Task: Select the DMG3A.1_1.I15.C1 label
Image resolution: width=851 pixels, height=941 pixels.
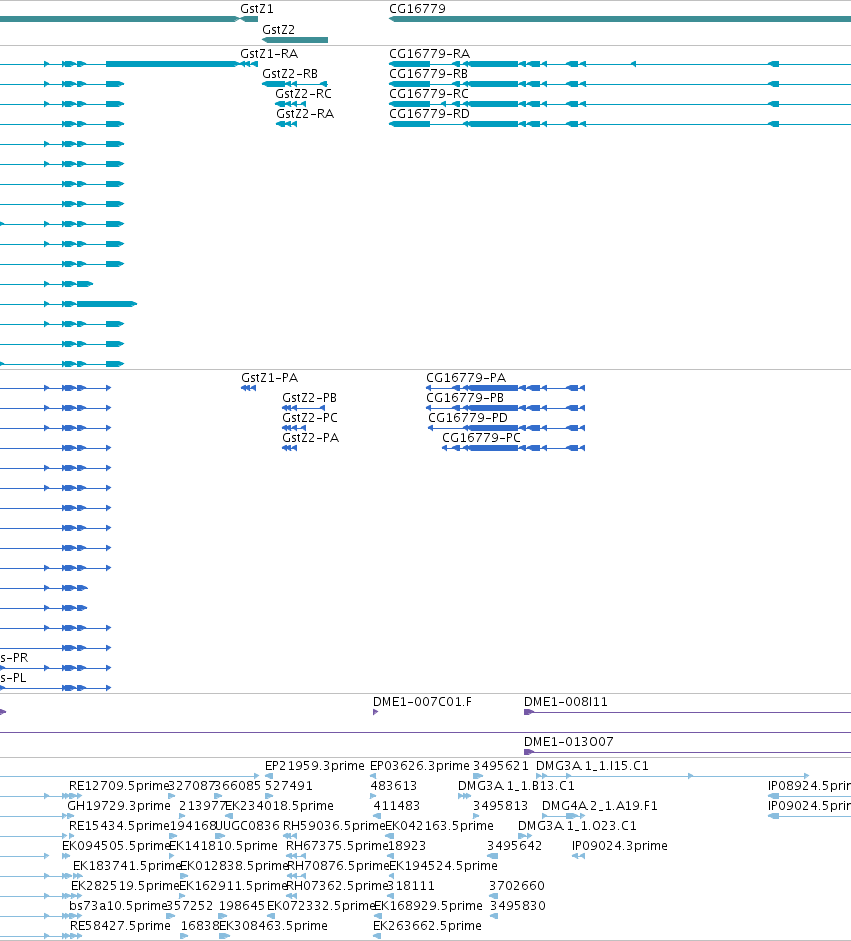Action: (592, 766)
